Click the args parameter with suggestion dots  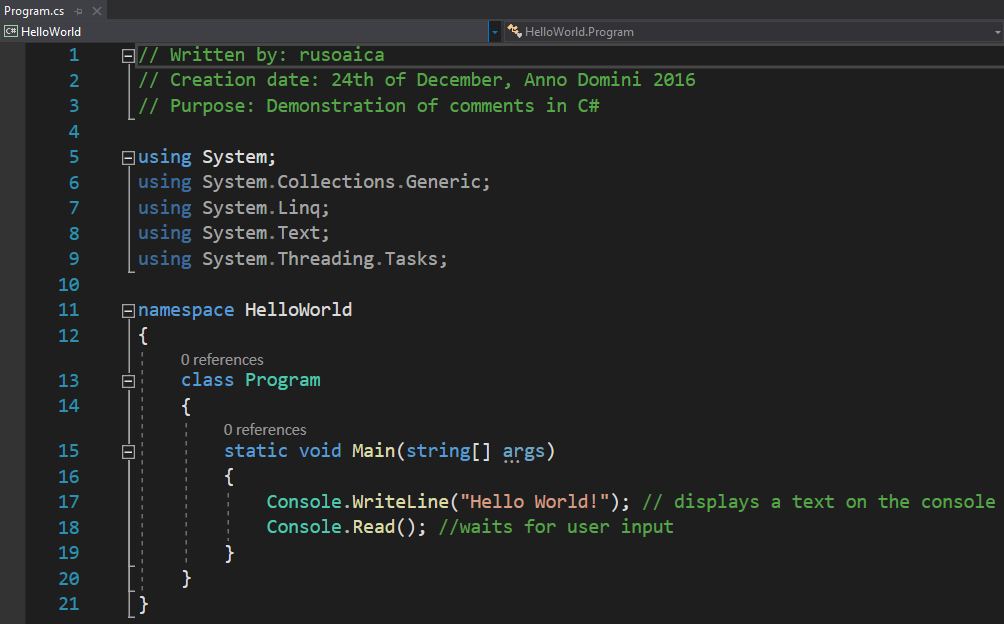pos(523,451)
